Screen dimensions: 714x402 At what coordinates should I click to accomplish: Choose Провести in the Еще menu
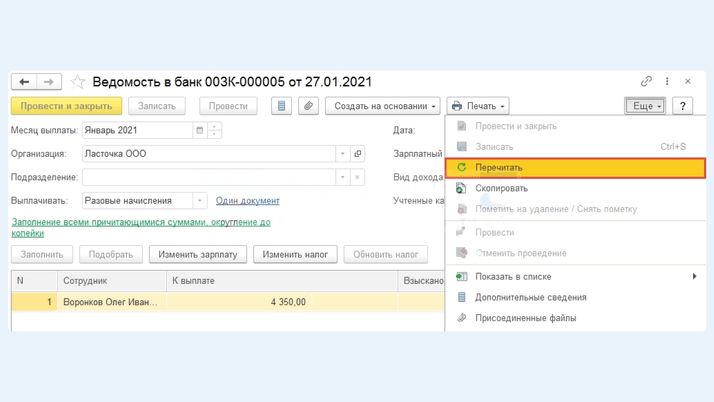point(576,232)
